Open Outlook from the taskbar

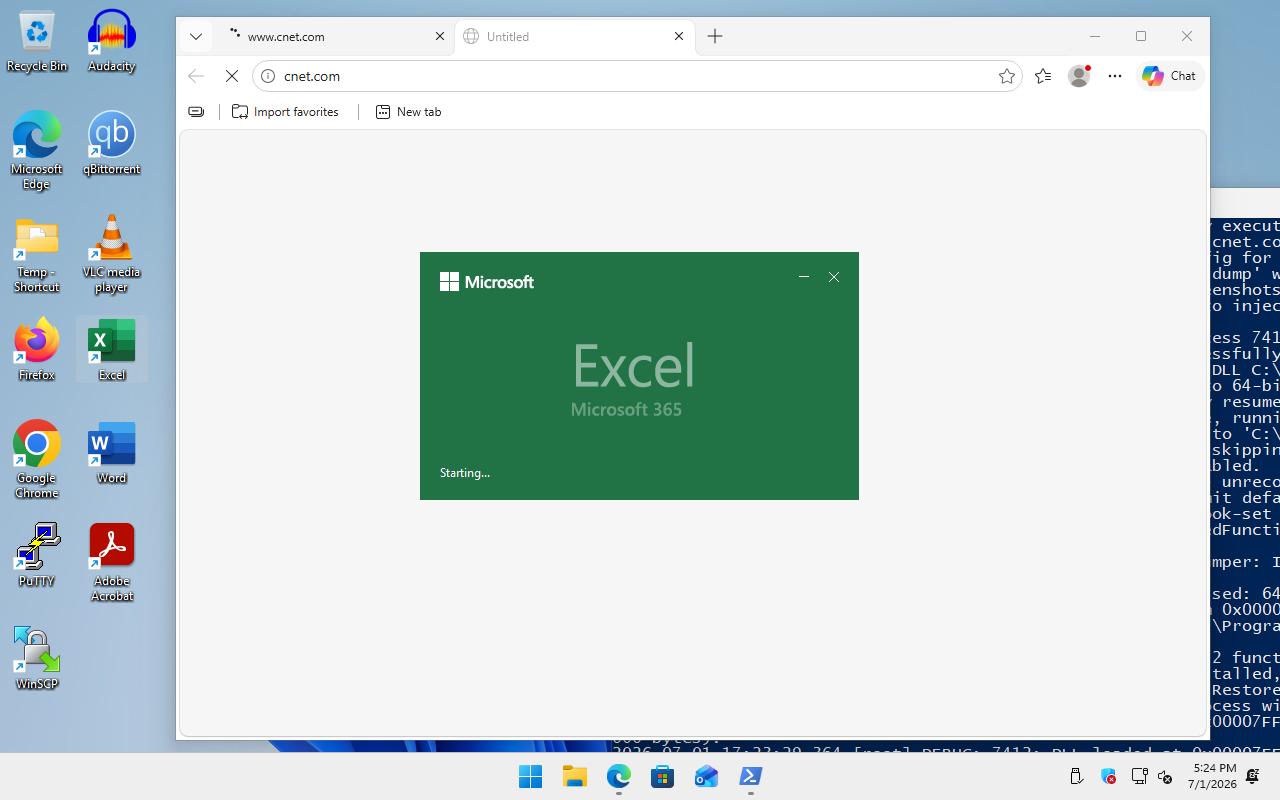coord(706,776)
